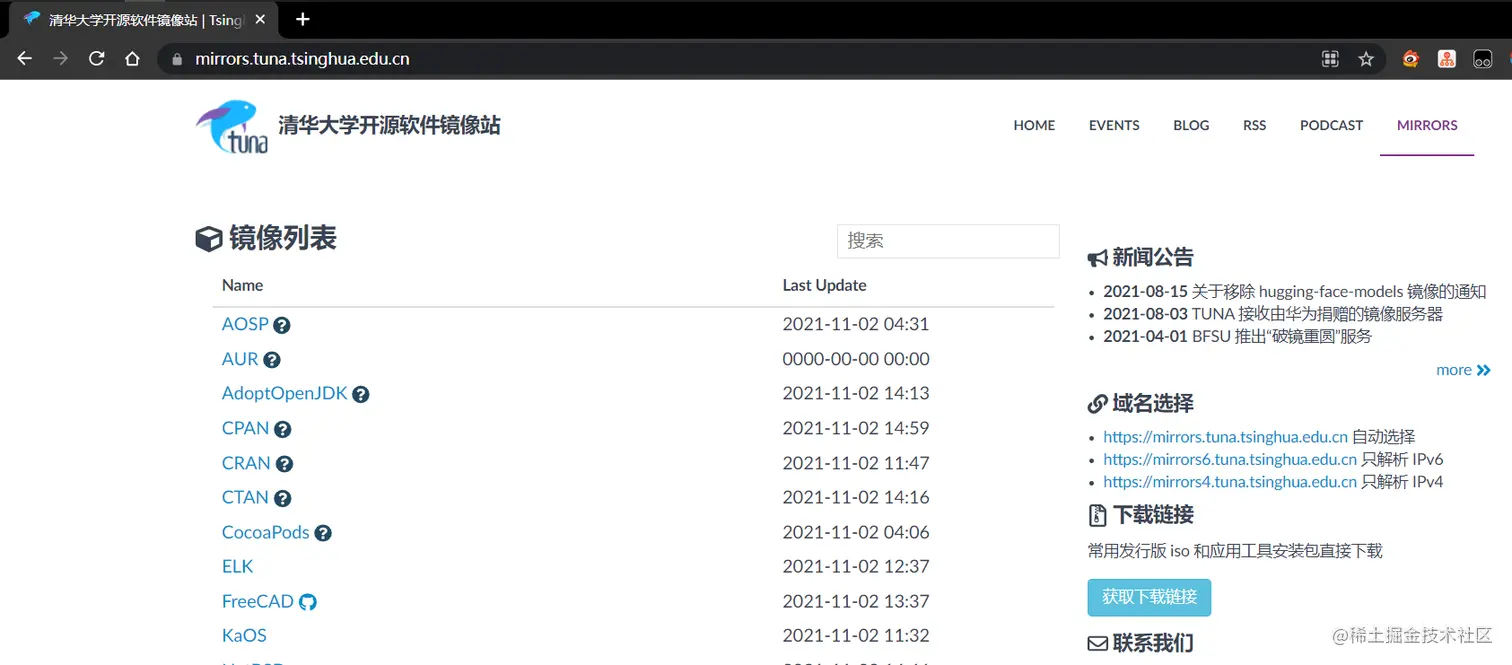Click the orange extension icon in toolbar
This screenshot has height=665, width=1512.
click(1447, 59)
